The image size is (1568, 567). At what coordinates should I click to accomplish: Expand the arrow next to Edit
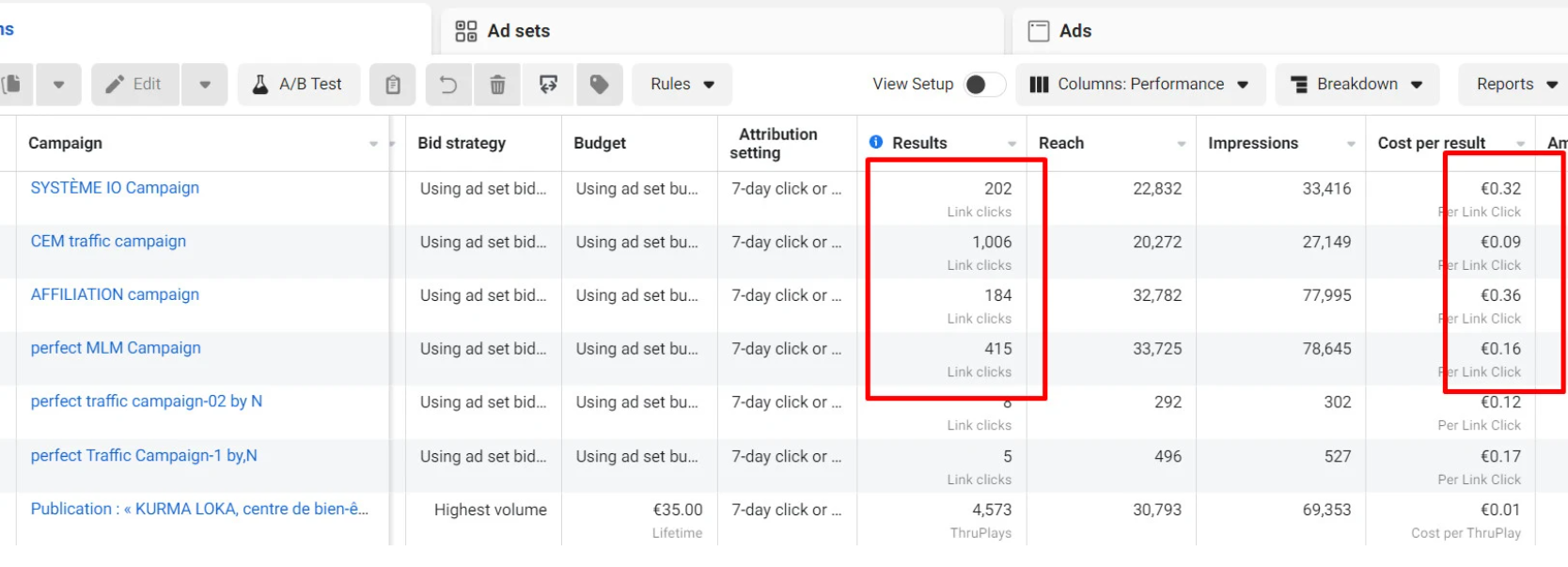[205, 85]
